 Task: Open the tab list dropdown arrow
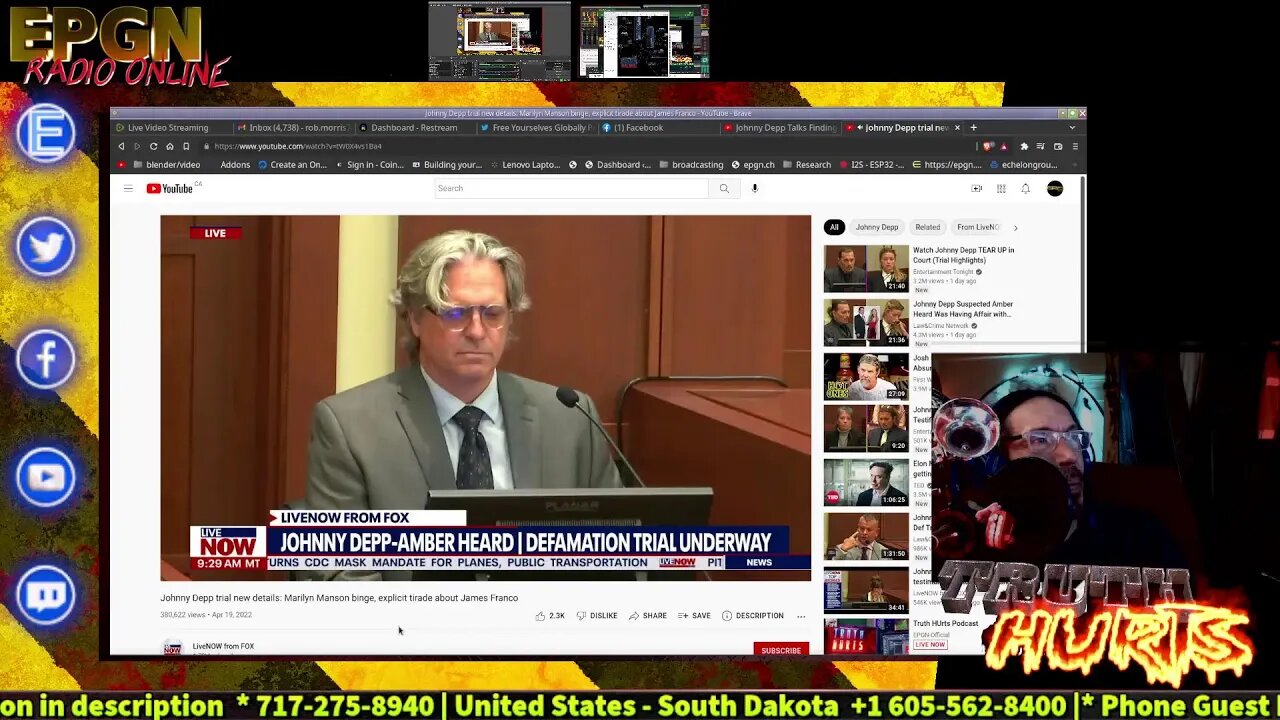(x=1072, y=128)
